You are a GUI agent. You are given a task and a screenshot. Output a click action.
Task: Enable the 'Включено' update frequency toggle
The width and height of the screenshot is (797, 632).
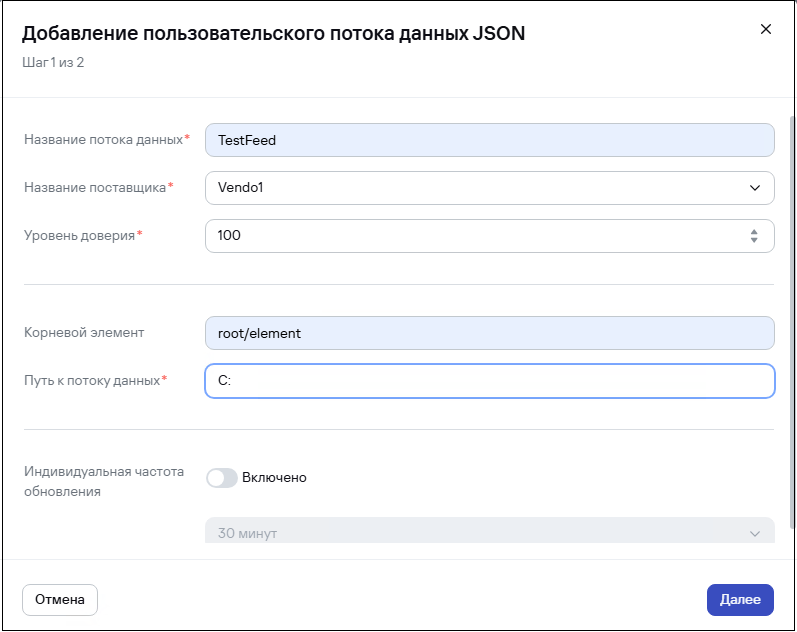click(x=222, y=478)
